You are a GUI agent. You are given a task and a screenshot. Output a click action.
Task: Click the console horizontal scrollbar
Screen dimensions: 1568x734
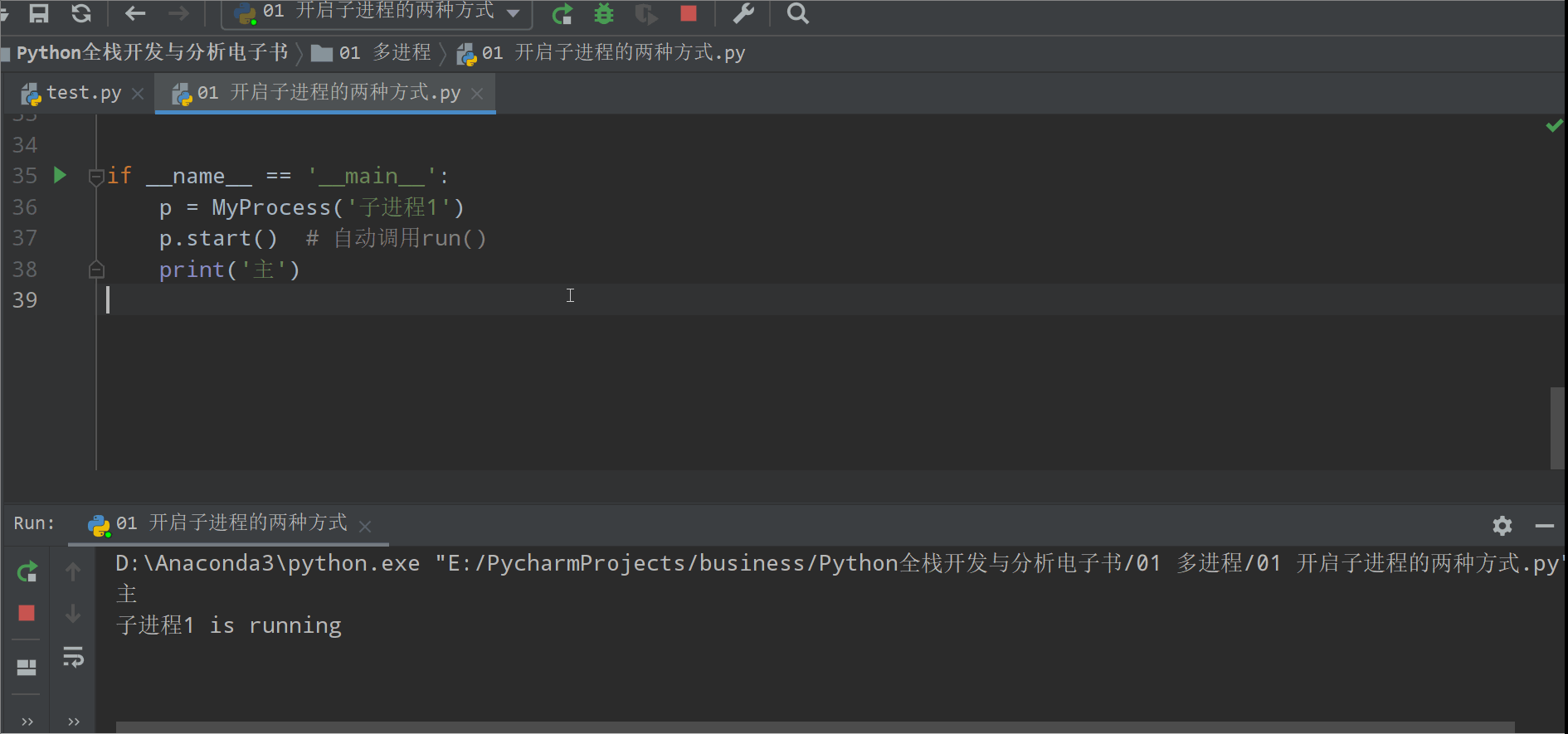815,727
